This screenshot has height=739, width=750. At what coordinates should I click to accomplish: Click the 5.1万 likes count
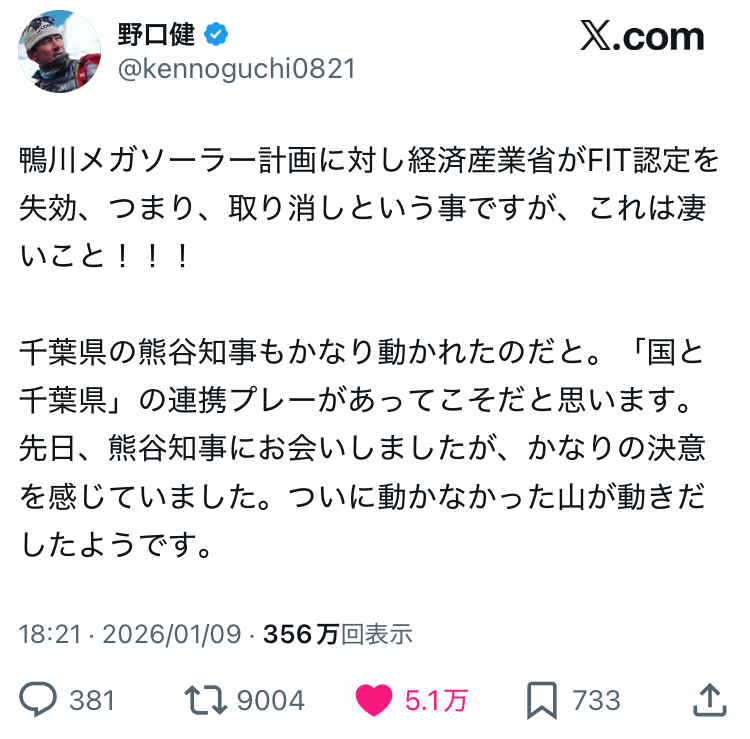click(x=436, y=701)
